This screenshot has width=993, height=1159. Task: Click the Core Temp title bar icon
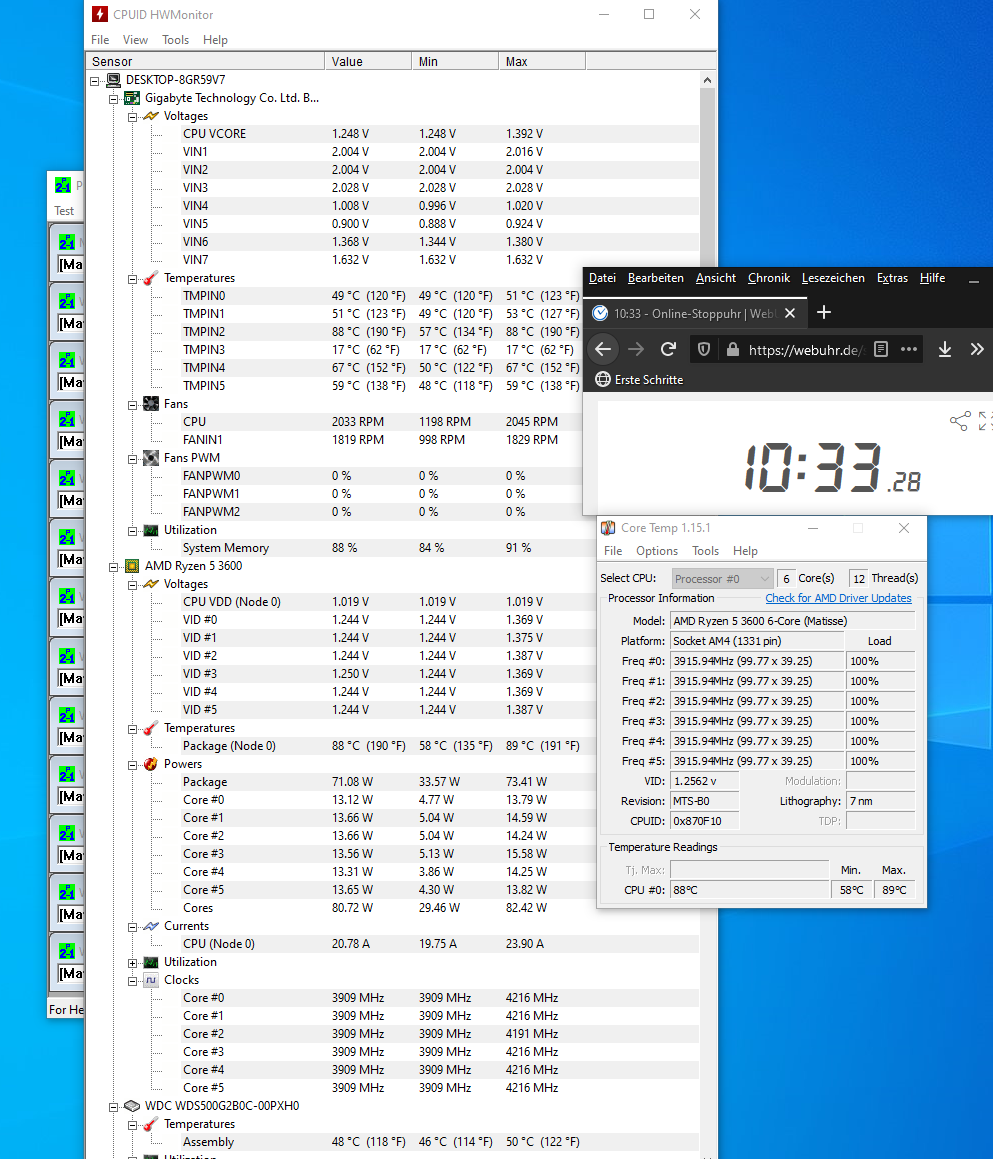(608, 528)
